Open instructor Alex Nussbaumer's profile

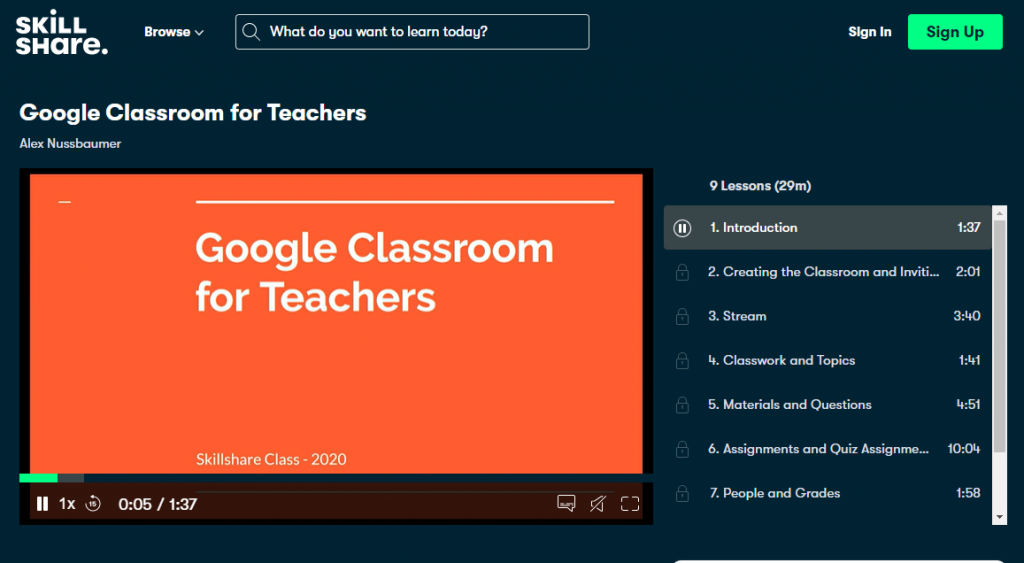click(x=70, y=144)
